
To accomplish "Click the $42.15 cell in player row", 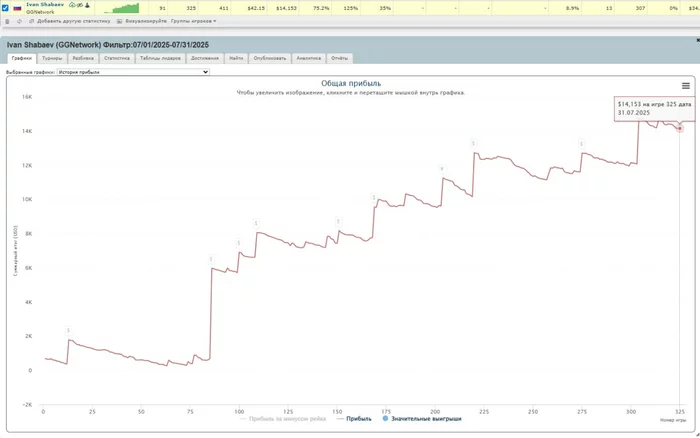I will pyautogui.click(x=256, y=8).
